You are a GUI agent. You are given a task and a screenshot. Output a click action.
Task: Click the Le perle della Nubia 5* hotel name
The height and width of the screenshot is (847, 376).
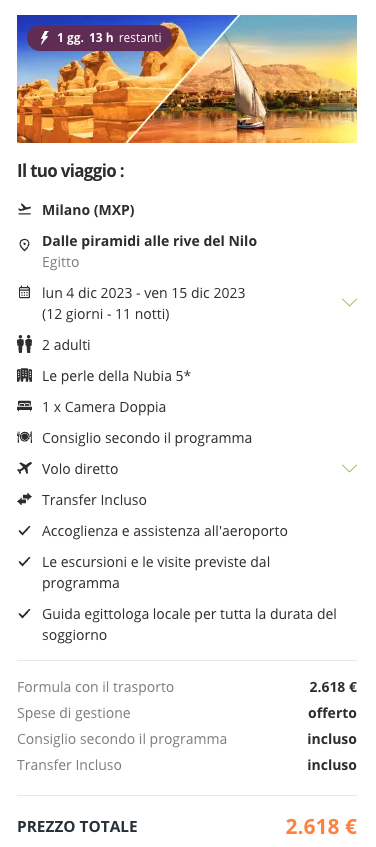117,376
